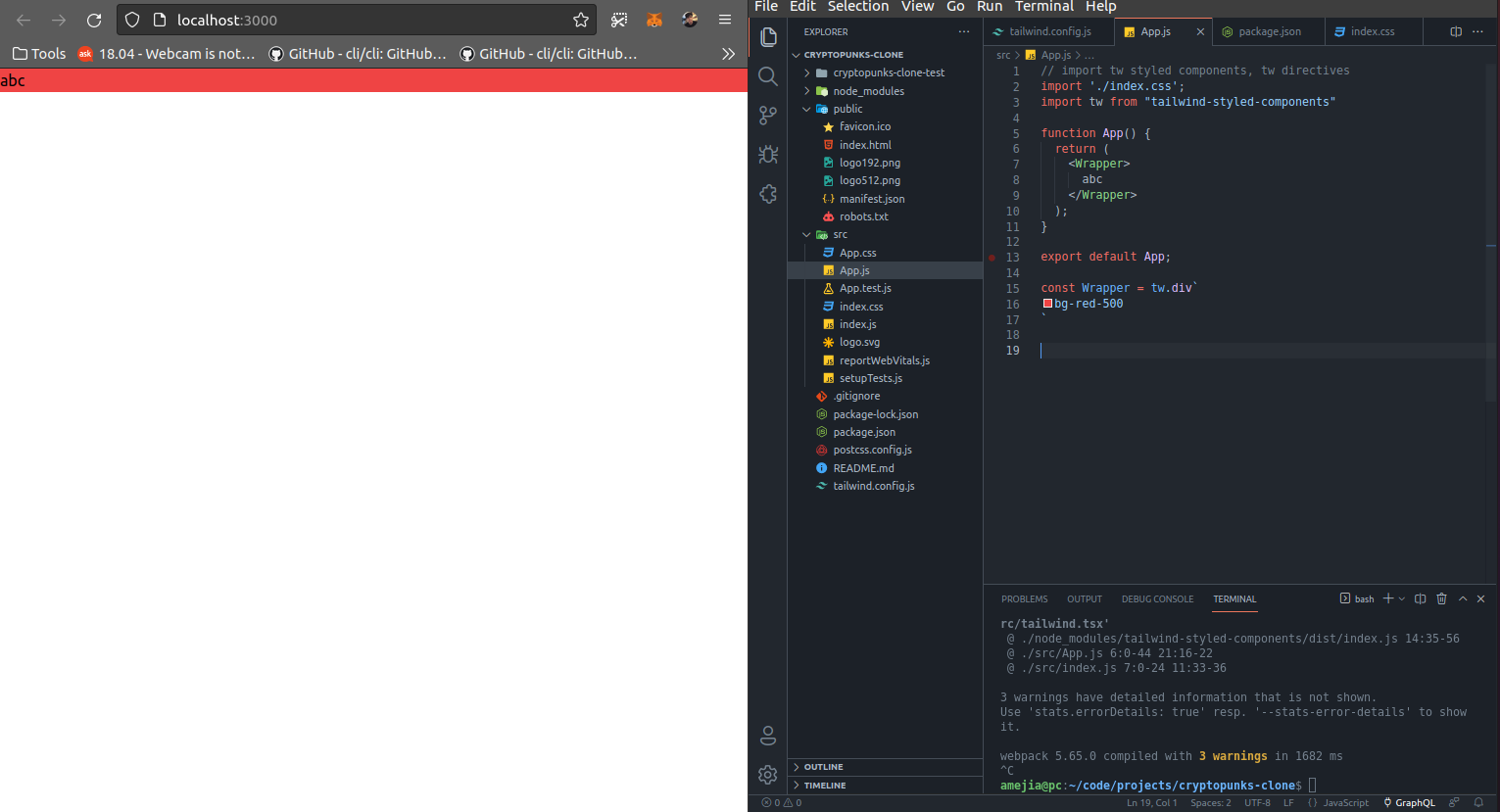This screenshot has width=1500, height=812.
Task: Click the red color swatch beside bg-red-500
Action: point(1046,304)
